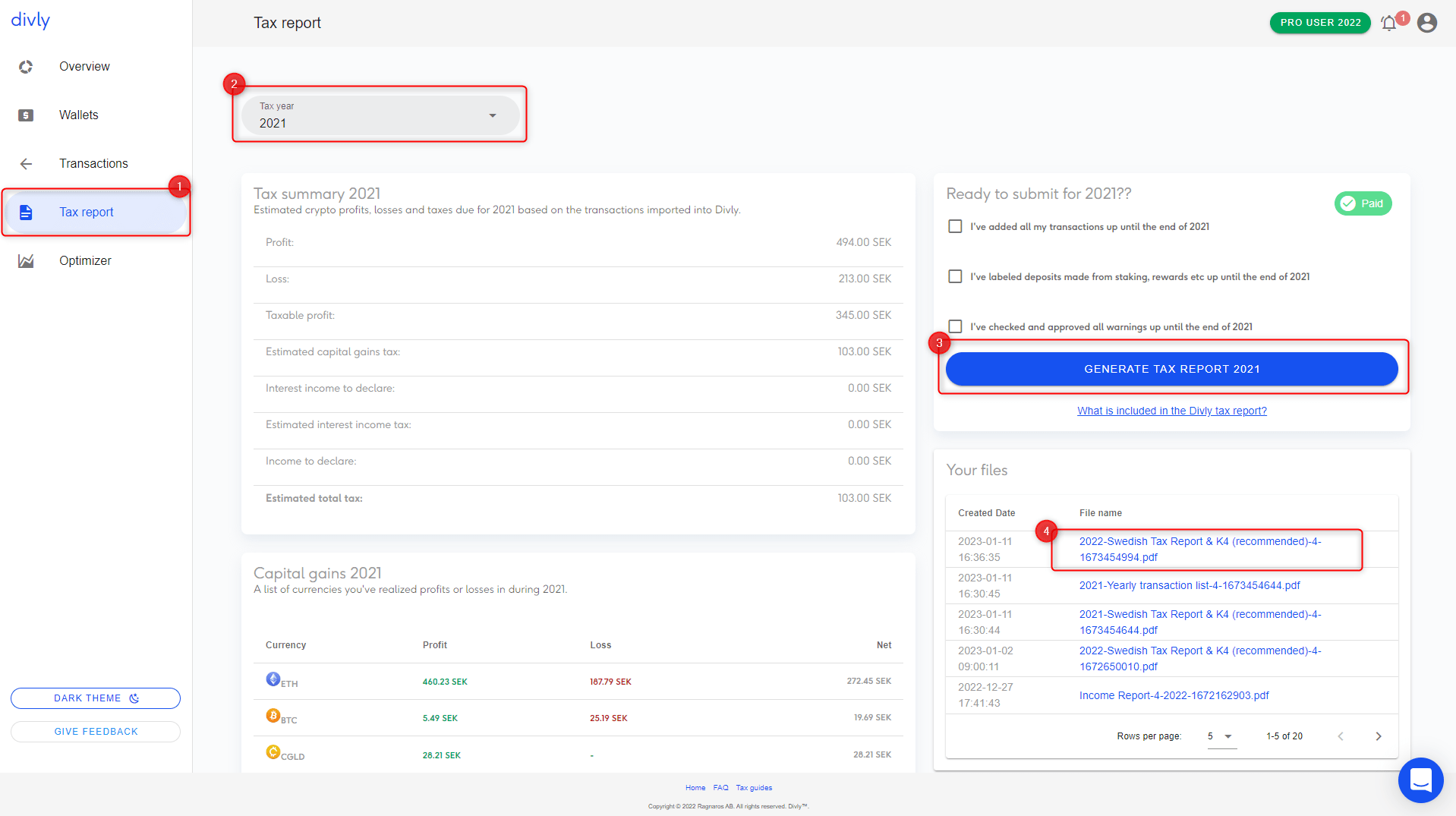Click ETH profit 460.23 SEK
The width and height of the screenshot is (1456, 816).
pyautogui.click(x=445, y=682)
